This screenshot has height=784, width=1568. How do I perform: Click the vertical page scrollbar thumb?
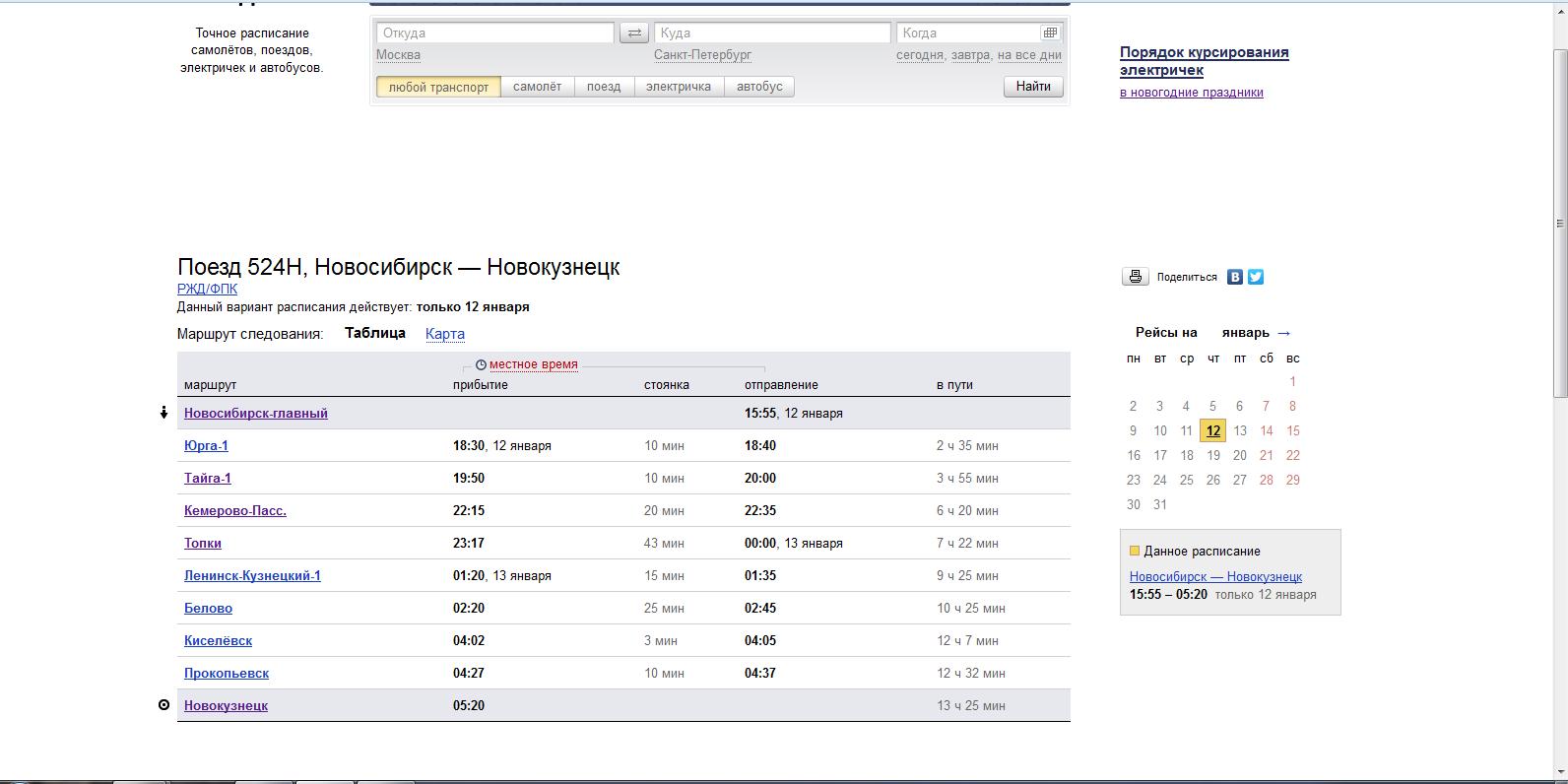1559,224
